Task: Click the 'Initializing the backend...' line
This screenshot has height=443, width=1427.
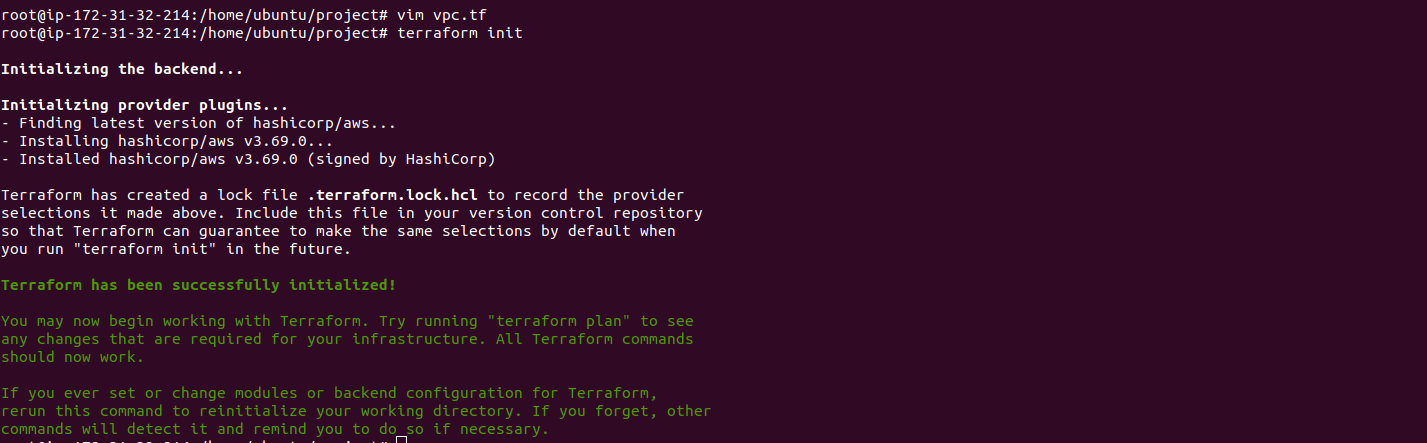Action: [122, 70]
